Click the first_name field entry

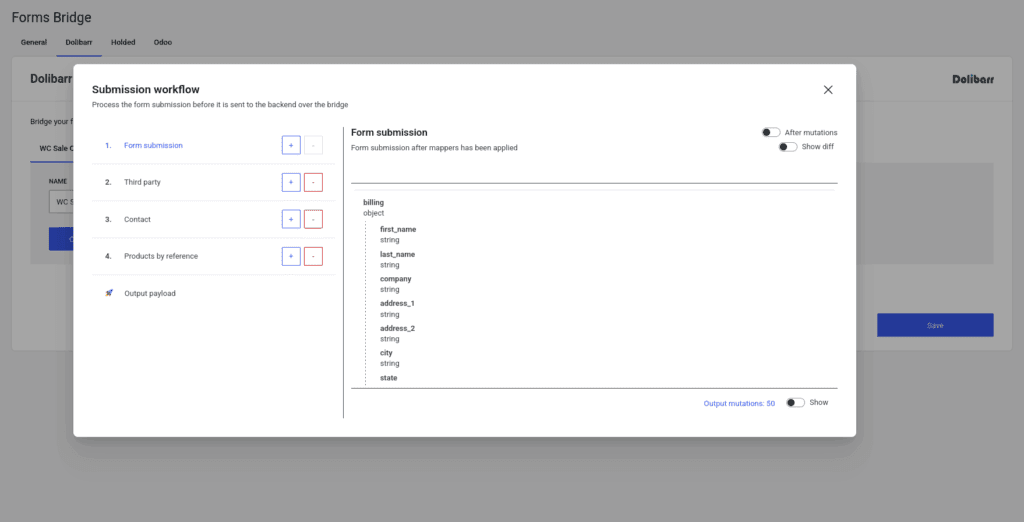point(398,235)
